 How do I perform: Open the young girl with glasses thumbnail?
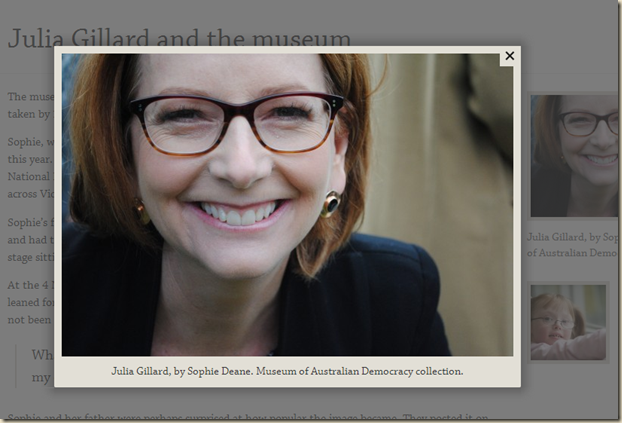coord(568,323)
